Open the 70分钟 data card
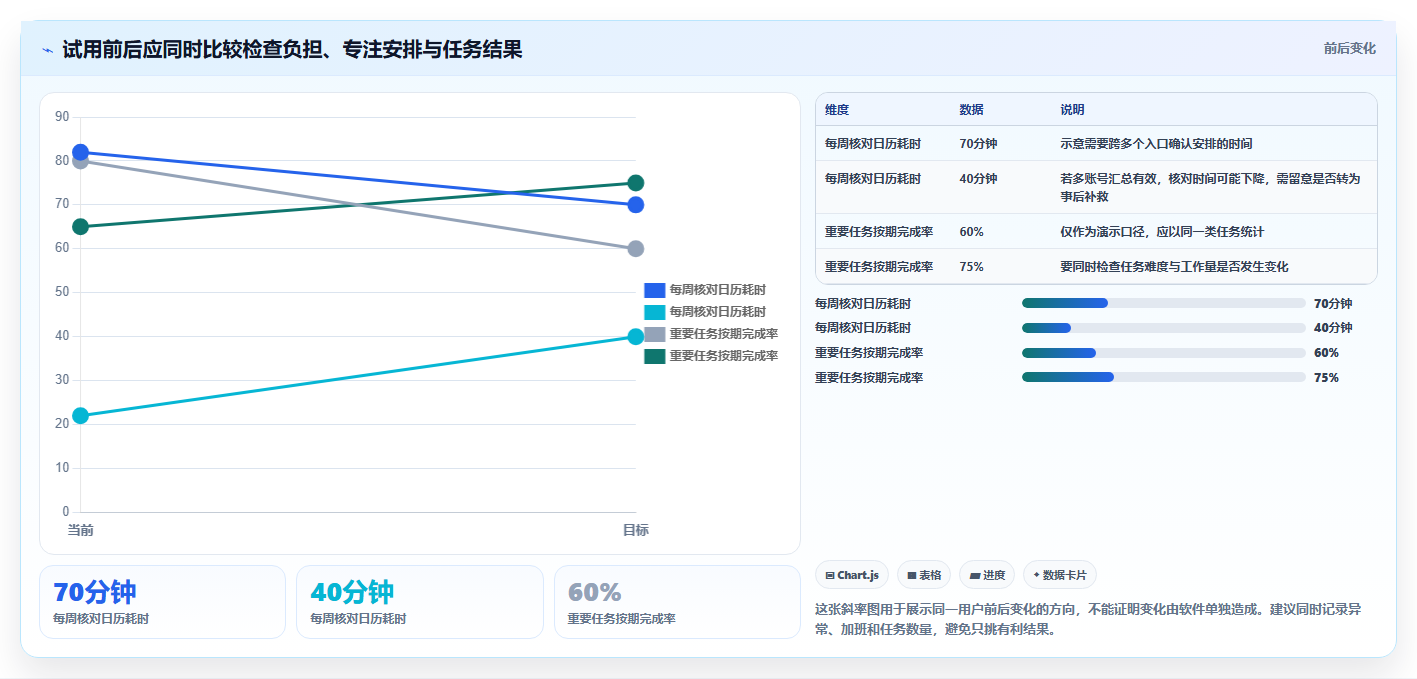 pyautogui.click(x=163, y=602)
